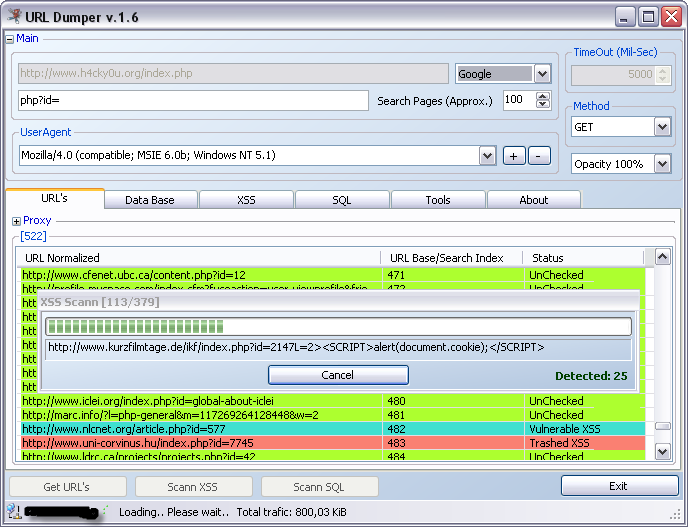
Task: Select the cfenet.ubc.ca content.php?id=12 row
Action: [333, 275]
